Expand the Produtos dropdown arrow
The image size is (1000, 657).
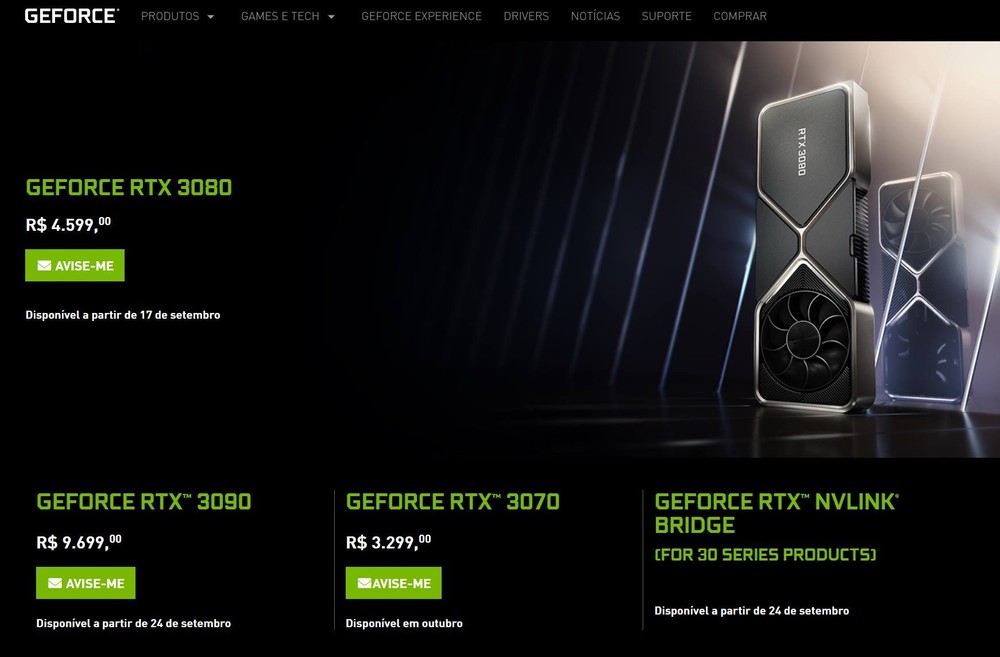pos(211,17)
